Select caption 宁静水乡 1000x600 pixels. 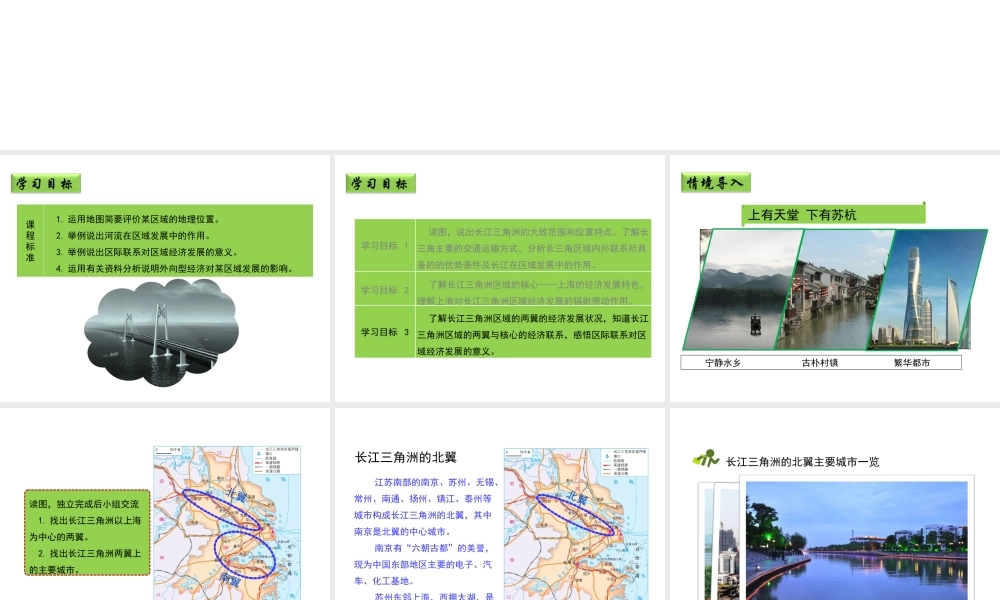pos(723,363)
